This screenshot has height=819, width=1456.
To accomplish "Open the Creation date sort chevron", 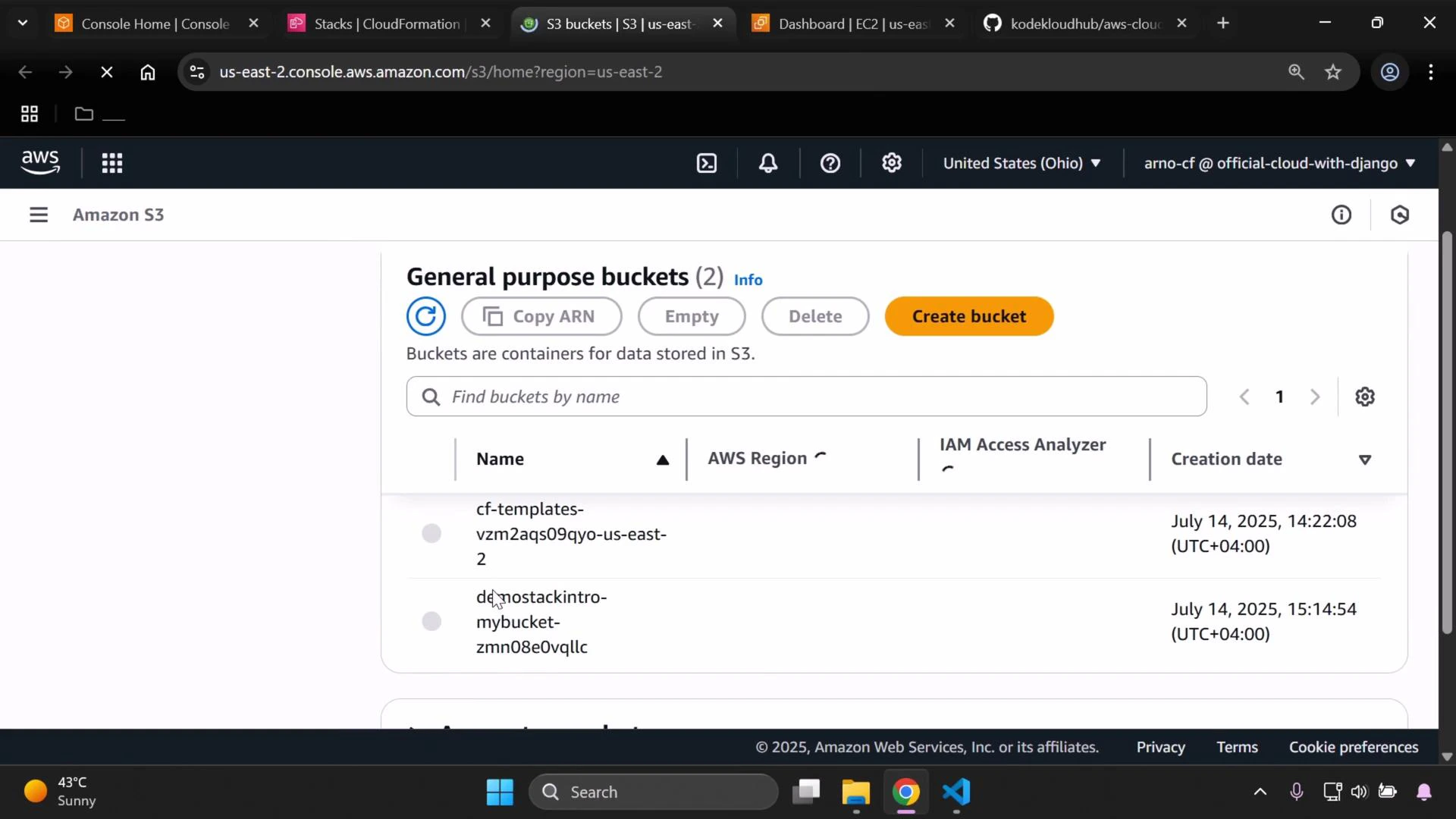I will [x=1364, y=459].
